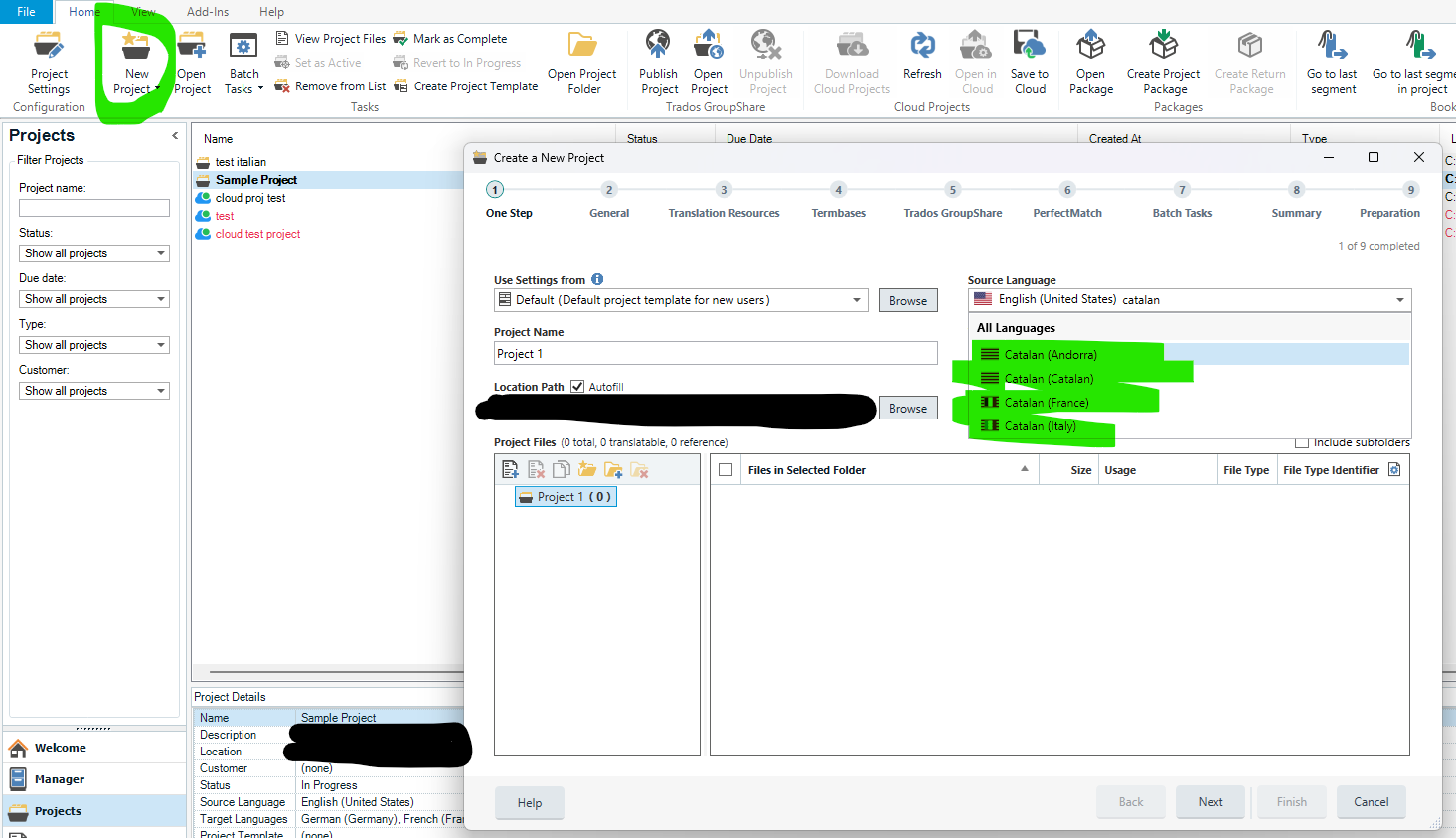The width and height of the screenshot is (1456, 838).
Task: Click the Add Files icon in Project Files
Action: point(510,468)
